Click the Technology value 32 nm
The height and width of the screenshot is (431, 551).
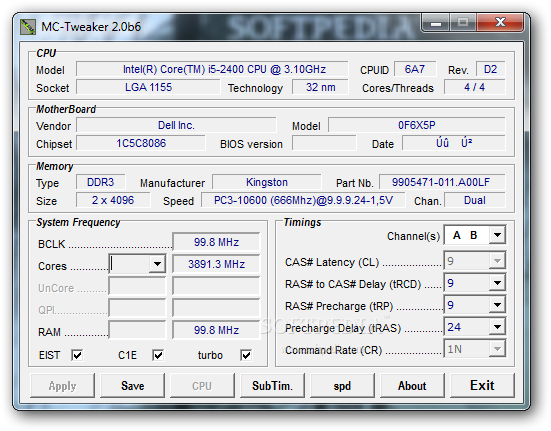[320, 87]
